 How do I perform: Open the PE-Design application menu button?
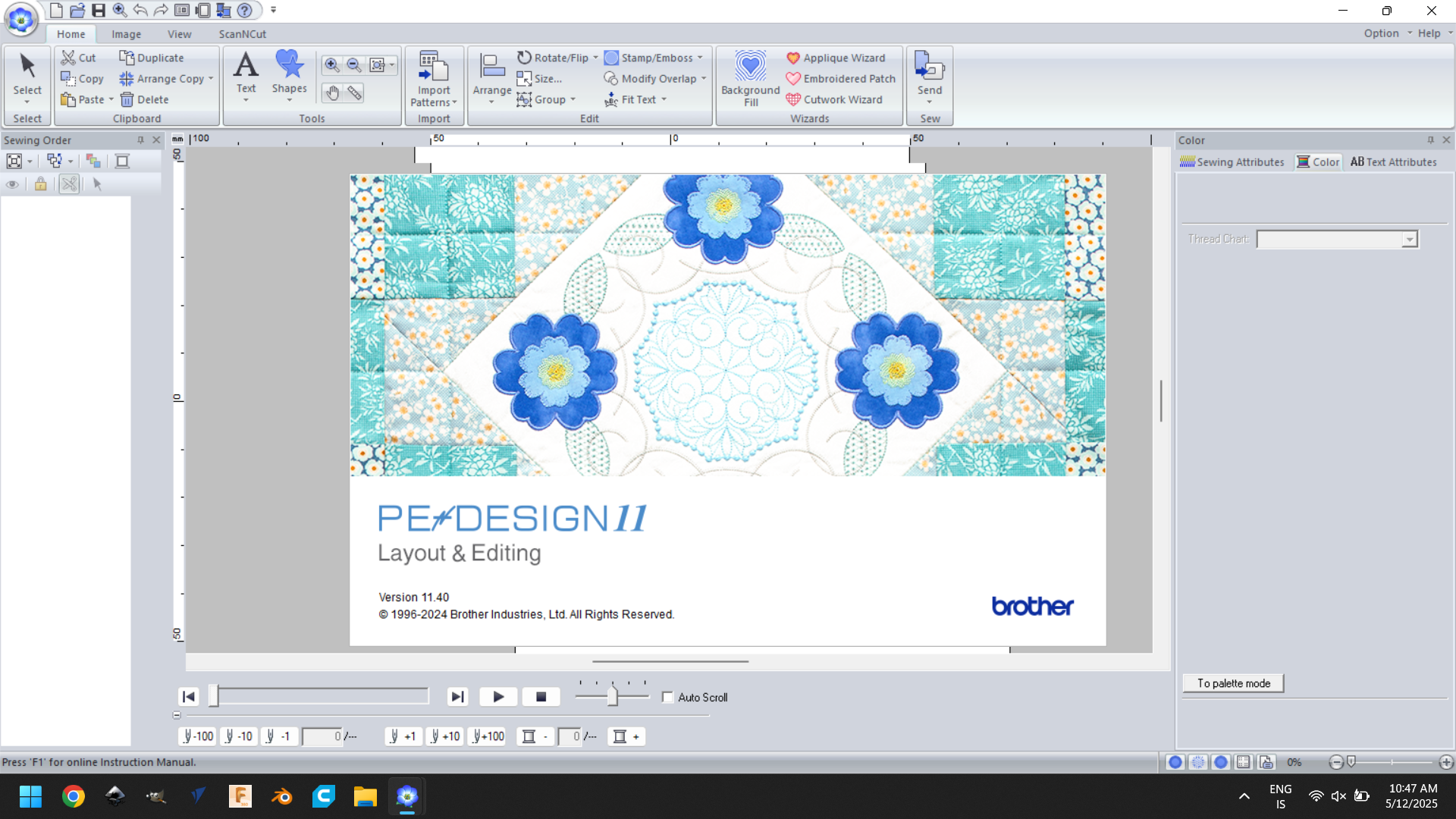coord(21,18)
